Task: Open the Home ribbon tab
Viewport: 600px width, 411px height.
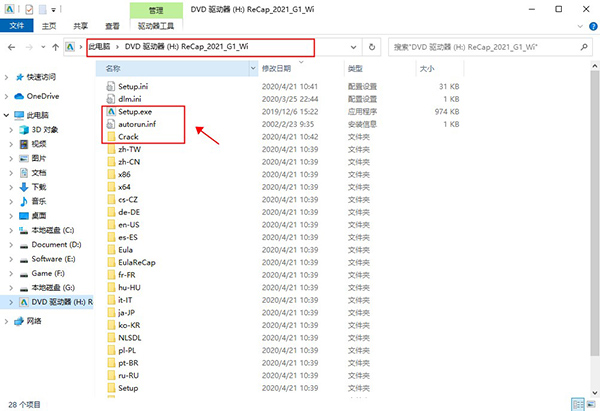Action: 49,26
